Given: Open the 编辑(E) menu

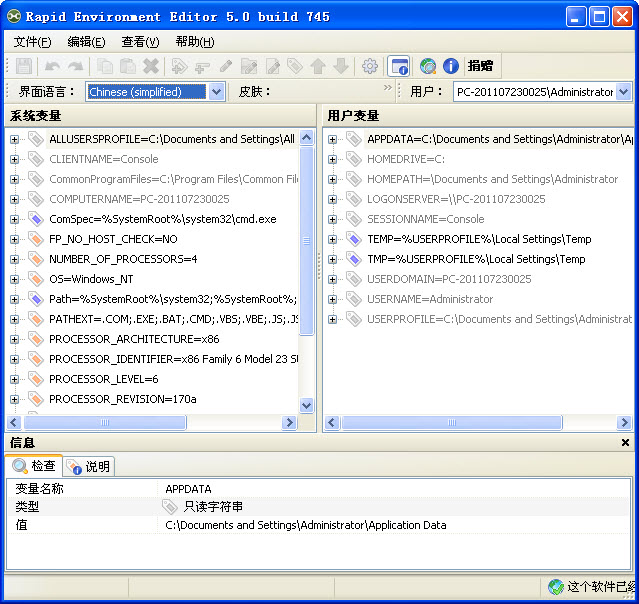Looking at the screenshot, I should point(86,42).
